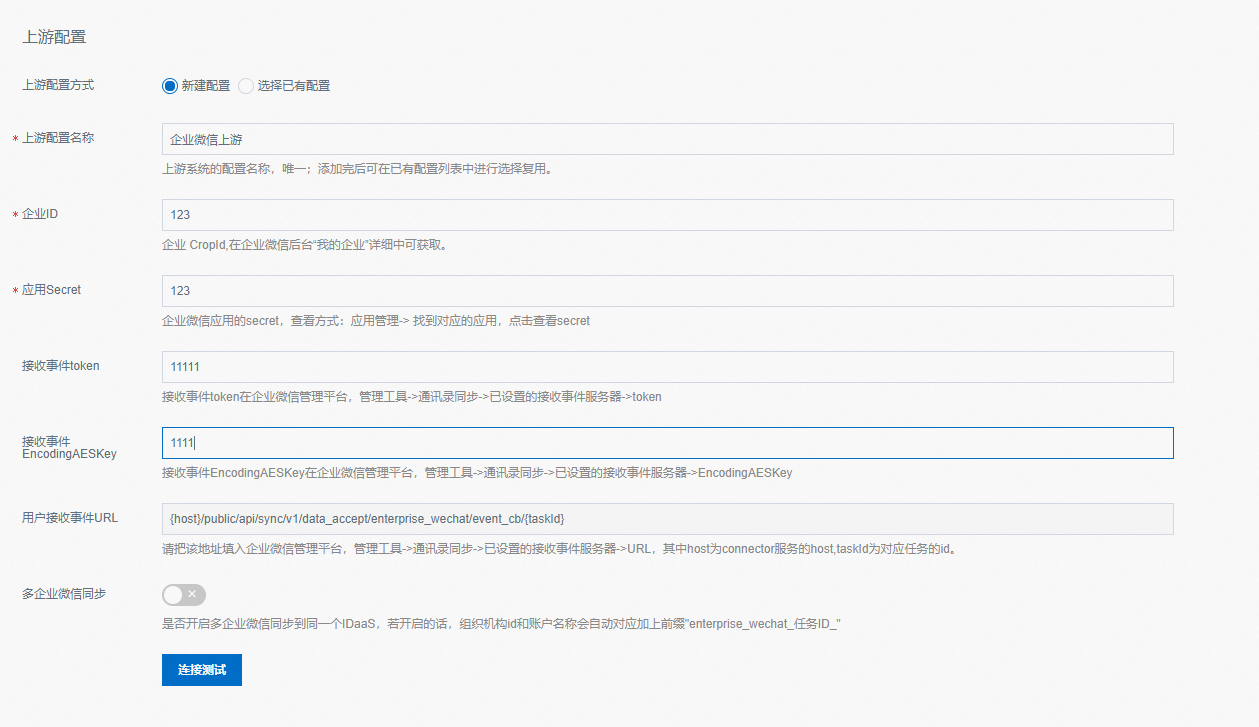Image resolution: width=1259 pixels, height=727 pixels.
Task: Click into the 企业ID text field
Action: pos(667,215)
